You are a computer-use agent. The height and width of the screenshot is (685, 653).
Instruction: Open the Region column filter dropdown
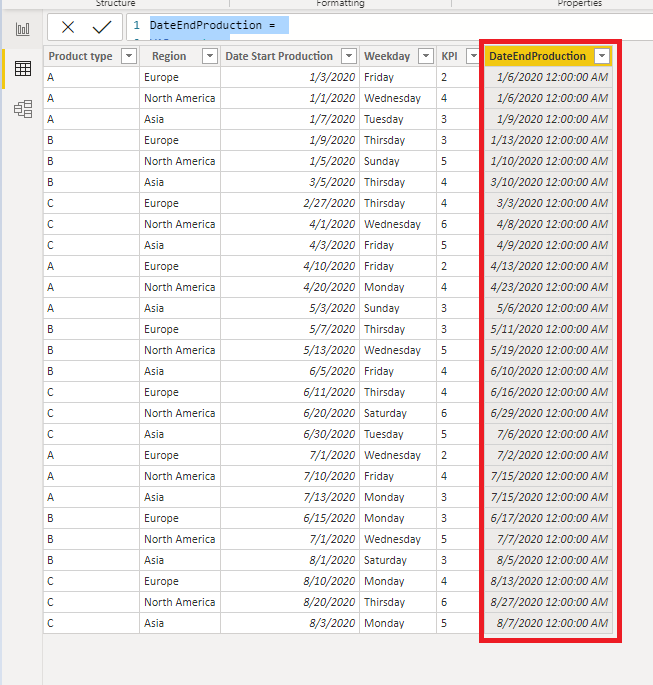pos(210,56)
